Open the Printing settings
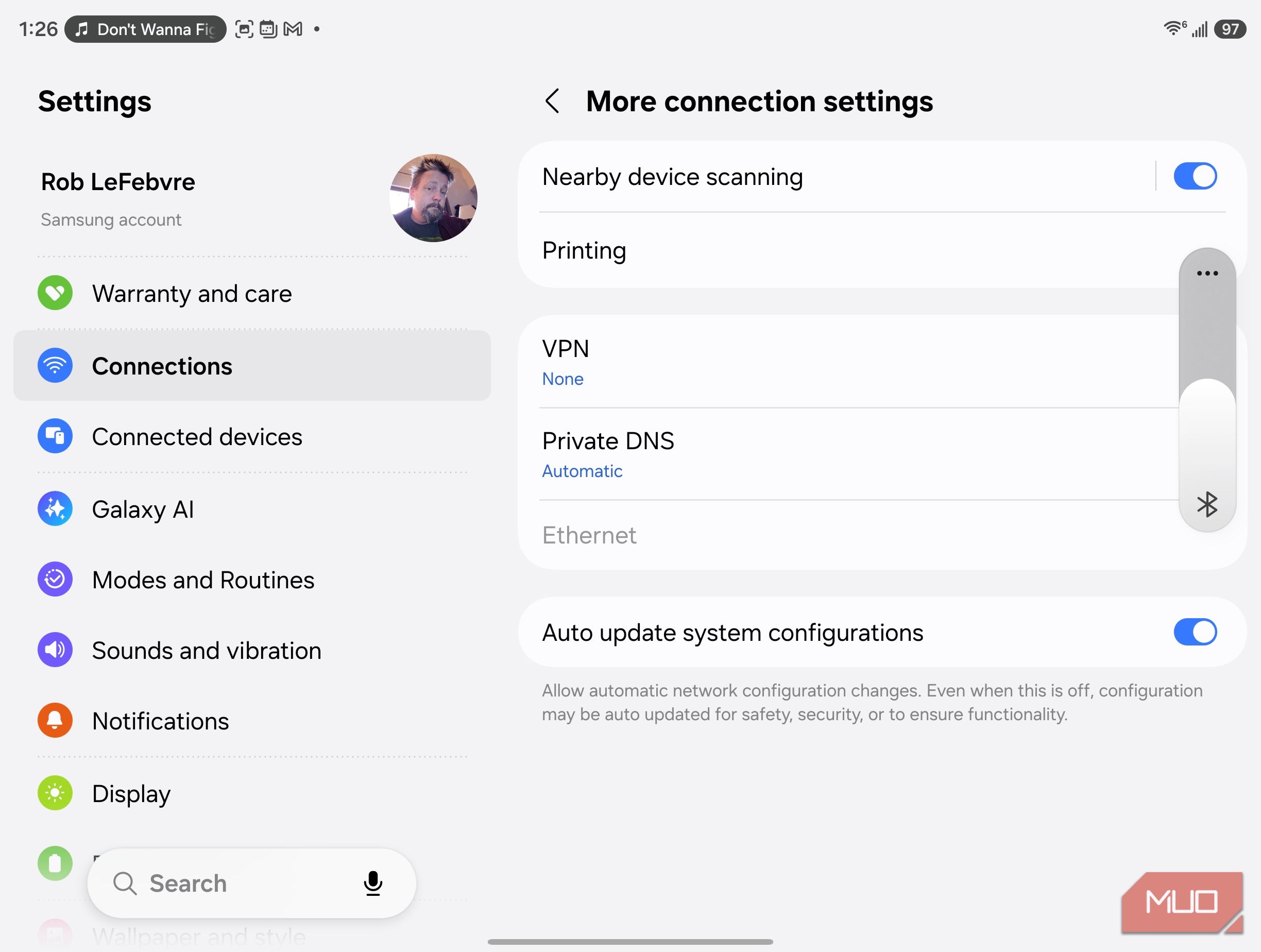 coord(882,250)
